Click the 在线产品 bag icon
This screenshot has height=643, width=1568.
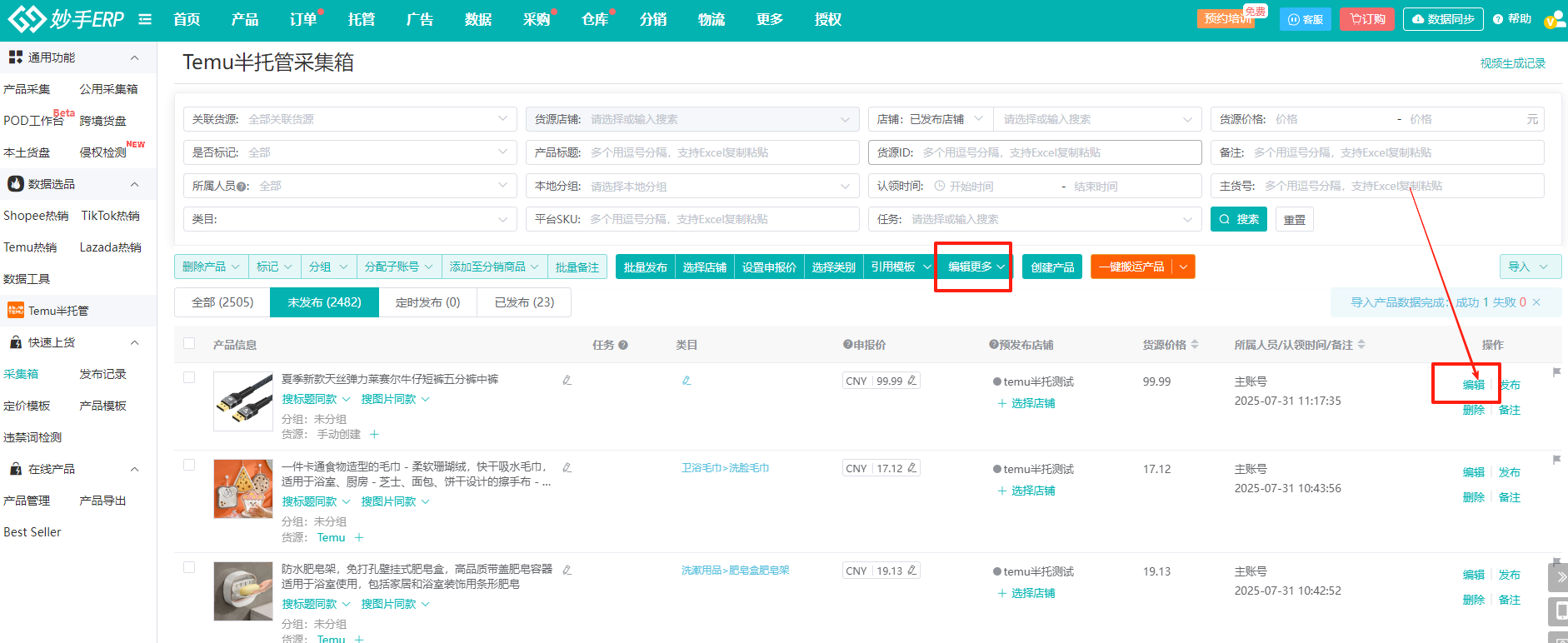tap(16, 469)
